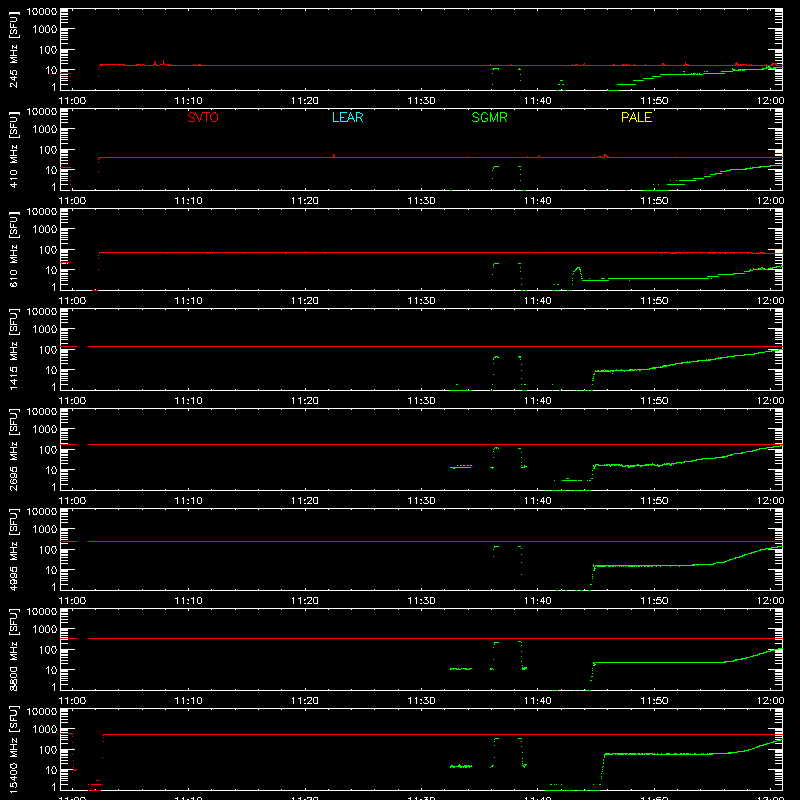Image resolution: width=800 pixels, height=800 pixels.
Task: Select the '15400 MHz [SFU]' axis title
Action: (x=14, y=749)
